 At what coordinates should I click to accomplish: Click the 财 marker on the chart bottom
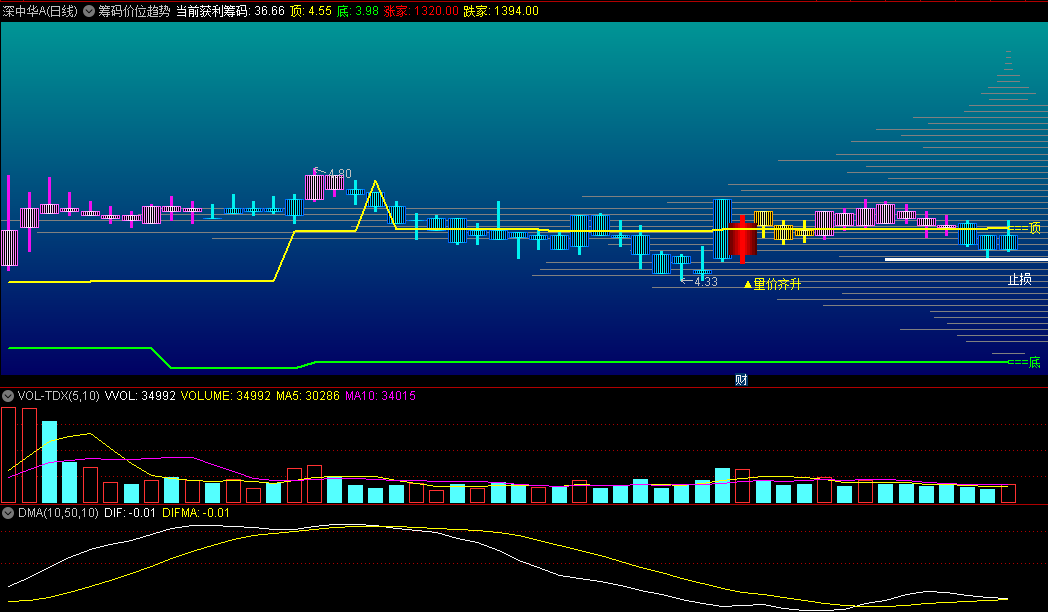coord(741,380)
